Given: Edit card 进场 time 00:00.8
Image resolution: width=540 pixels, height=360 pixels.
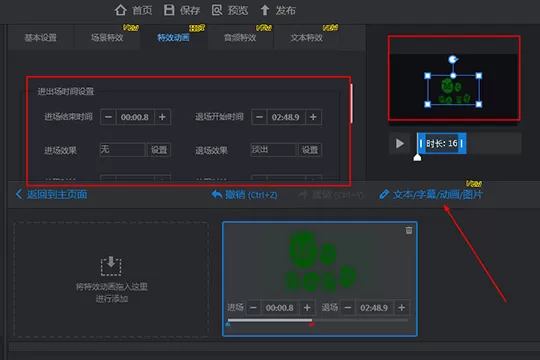Looking at the screenshot, I should pos(280,308).
